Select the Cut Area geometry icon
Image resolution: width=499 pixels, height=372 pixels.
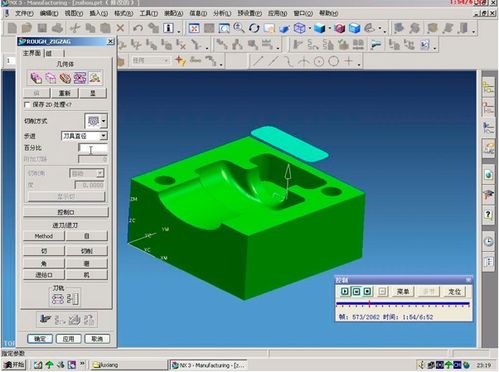tap(80, 78)
